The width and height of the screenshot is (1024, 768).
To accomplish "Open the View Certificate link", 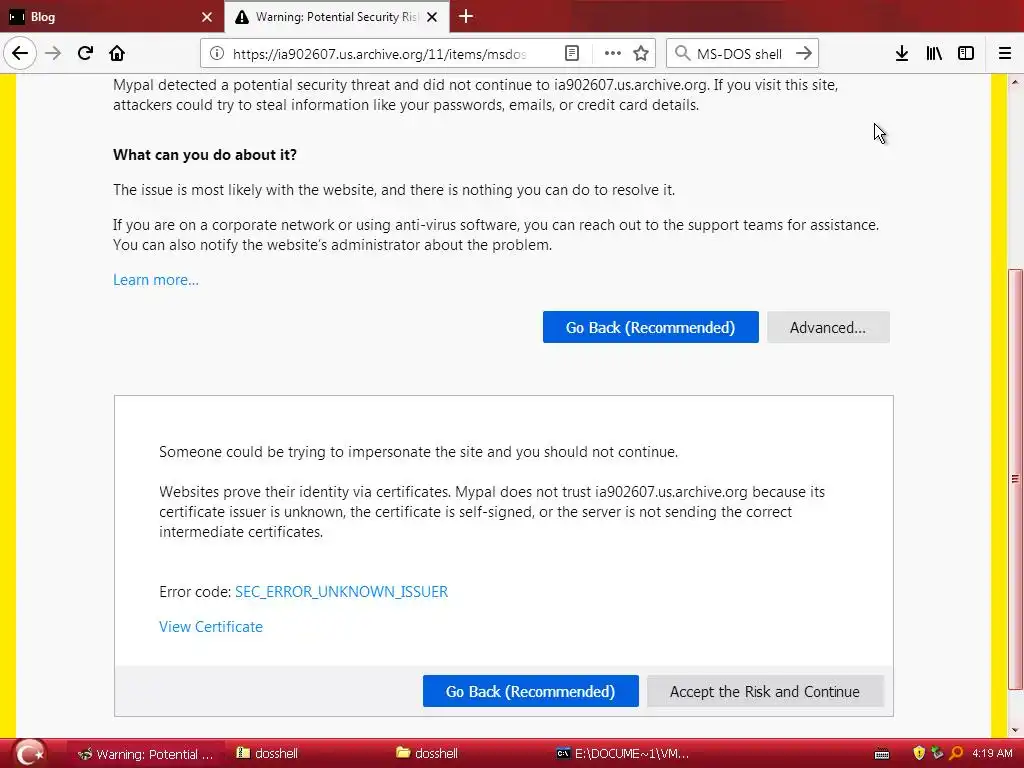I will [211, 627].
